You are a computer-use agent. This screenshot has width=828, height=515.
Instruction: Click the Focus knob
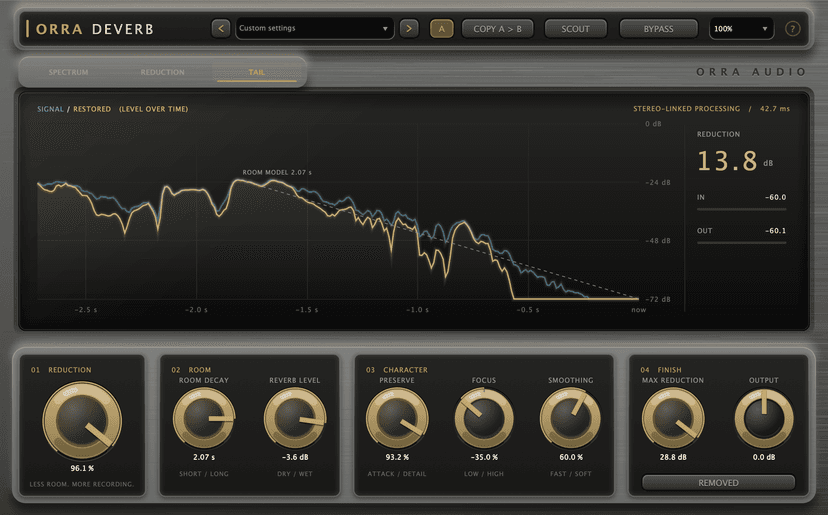(x=484, y=418)
